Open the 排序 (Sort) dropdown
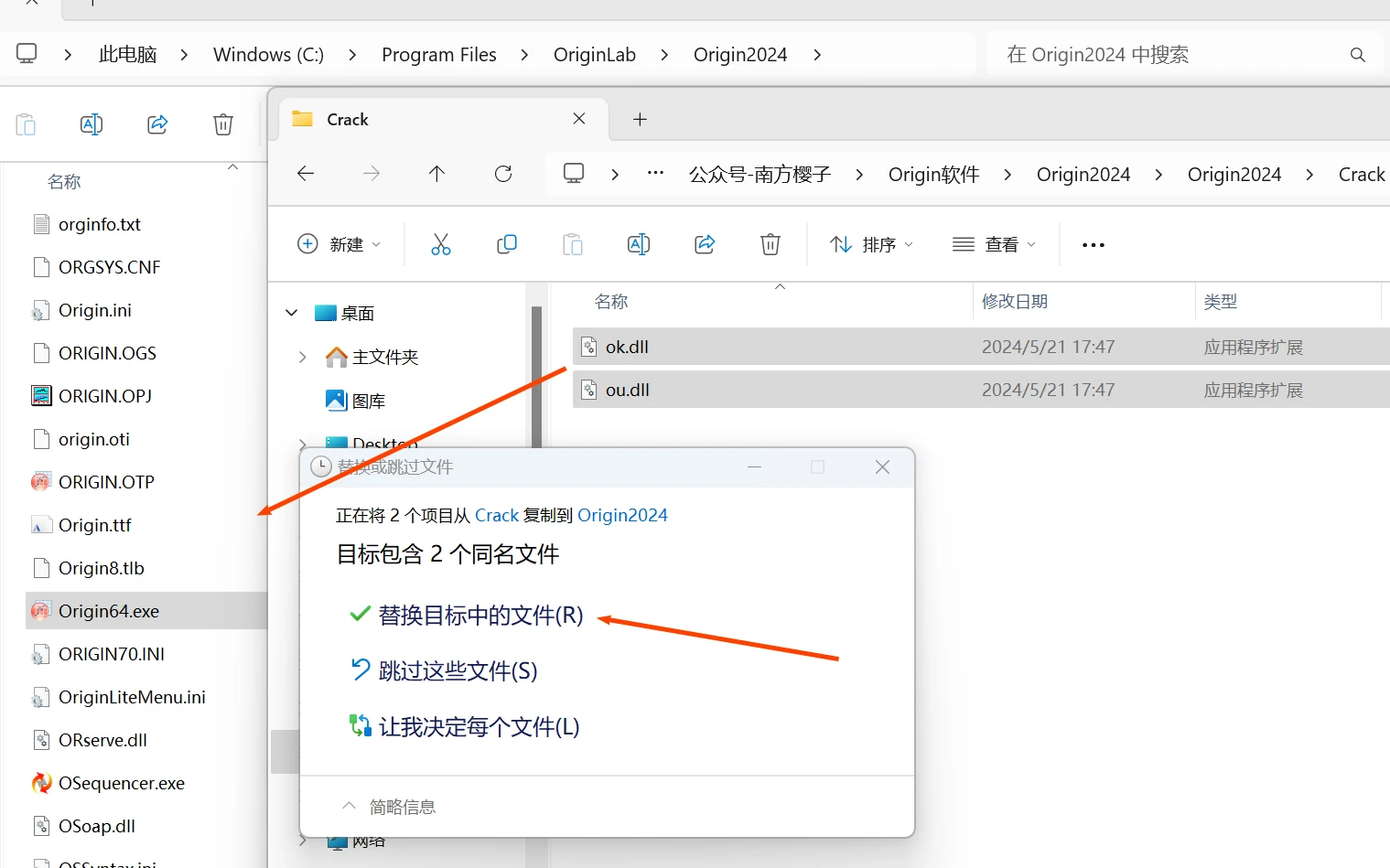This screenshot has width=1390, height=868. (871, 244)
